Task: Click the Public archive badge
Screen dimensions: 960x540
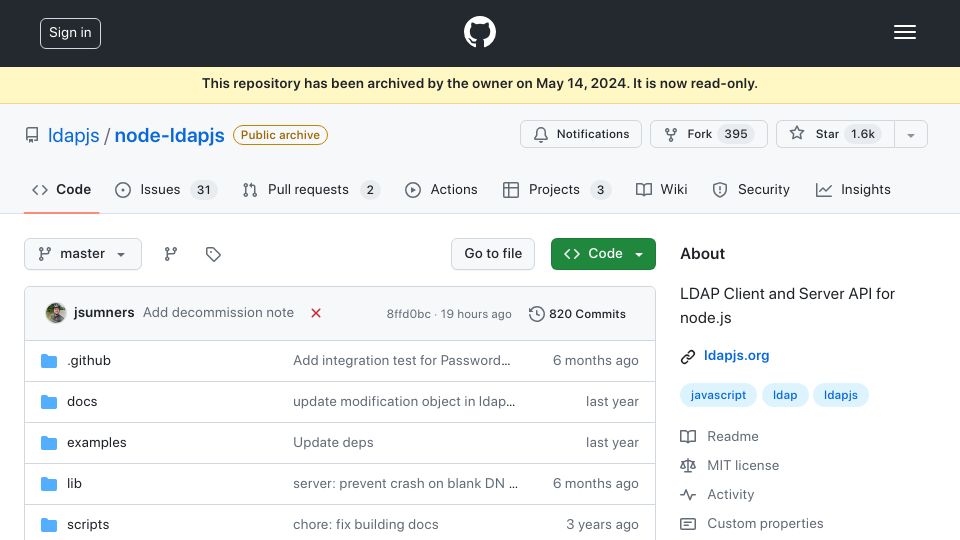Action: (280, 135)
